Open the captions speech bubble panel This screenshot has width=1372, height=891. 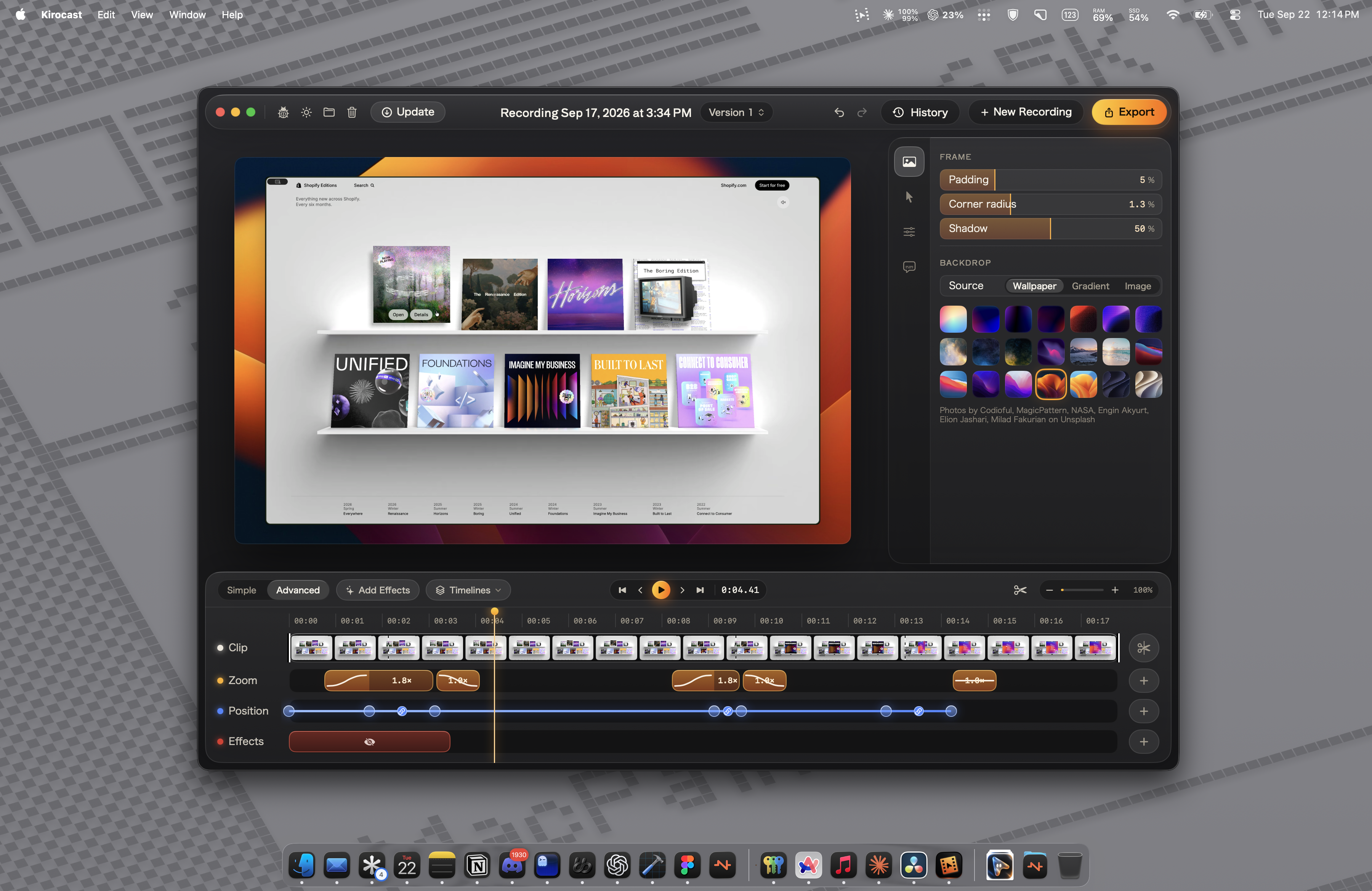[909, 267]
